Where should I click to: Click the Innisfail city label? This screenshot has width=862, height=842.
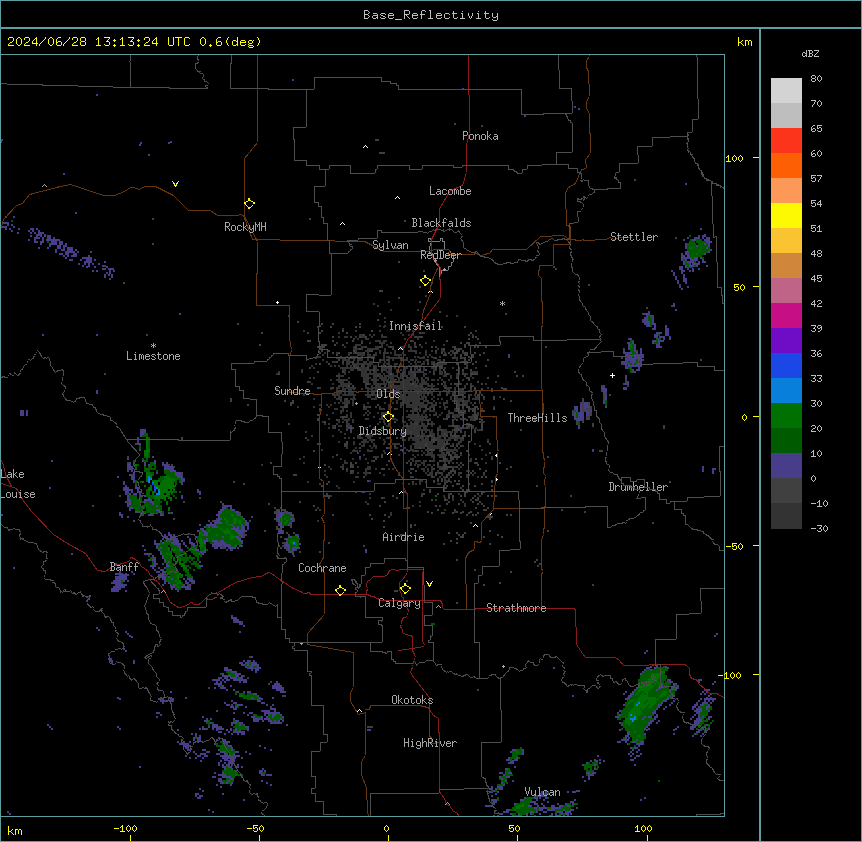click(415, 326)
